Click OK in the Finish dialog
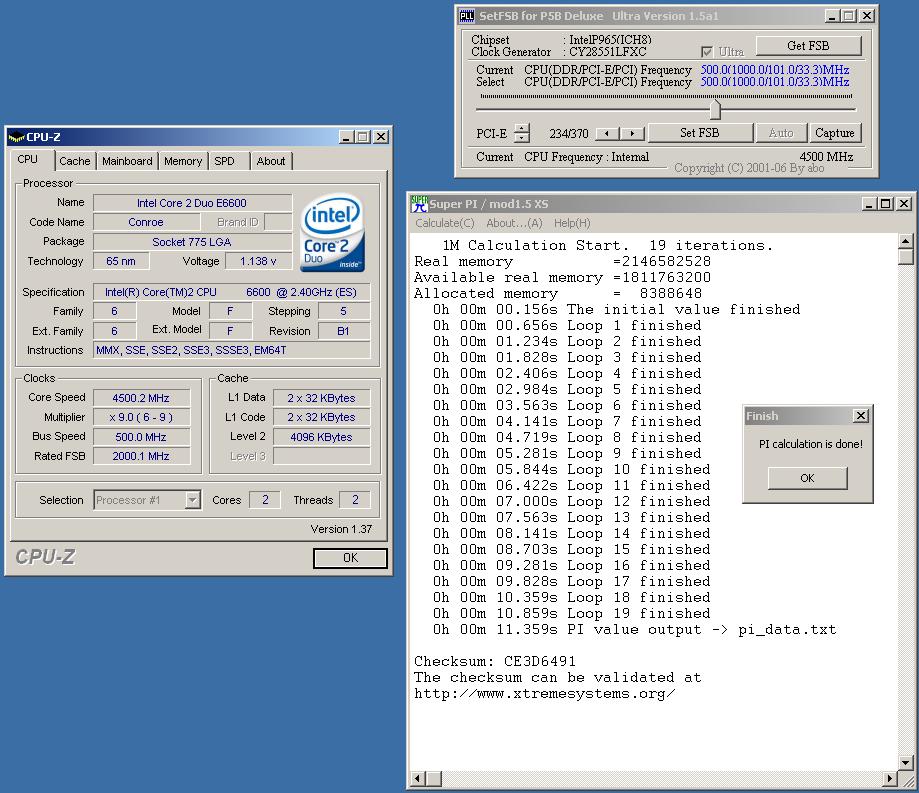919x793 pixels. 807,478
